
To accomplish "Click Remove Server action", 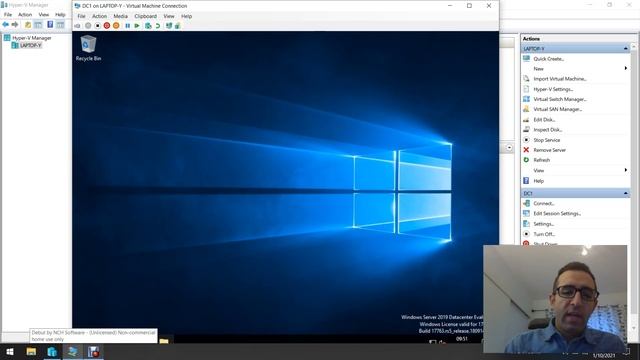I will point(550,150).
